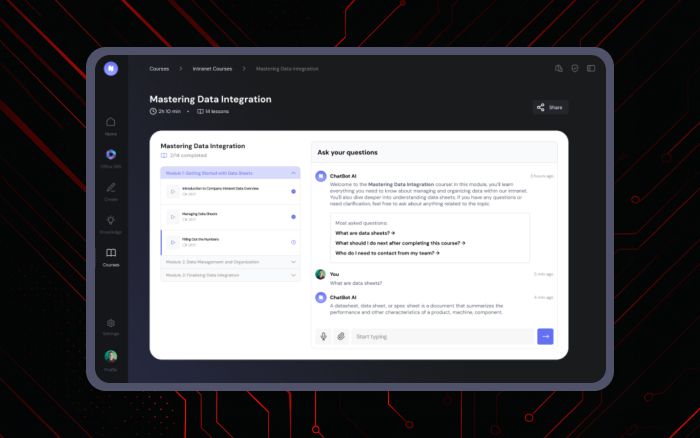Click the 'Filling Out the Numbers' title

click(x=200, y=239)
